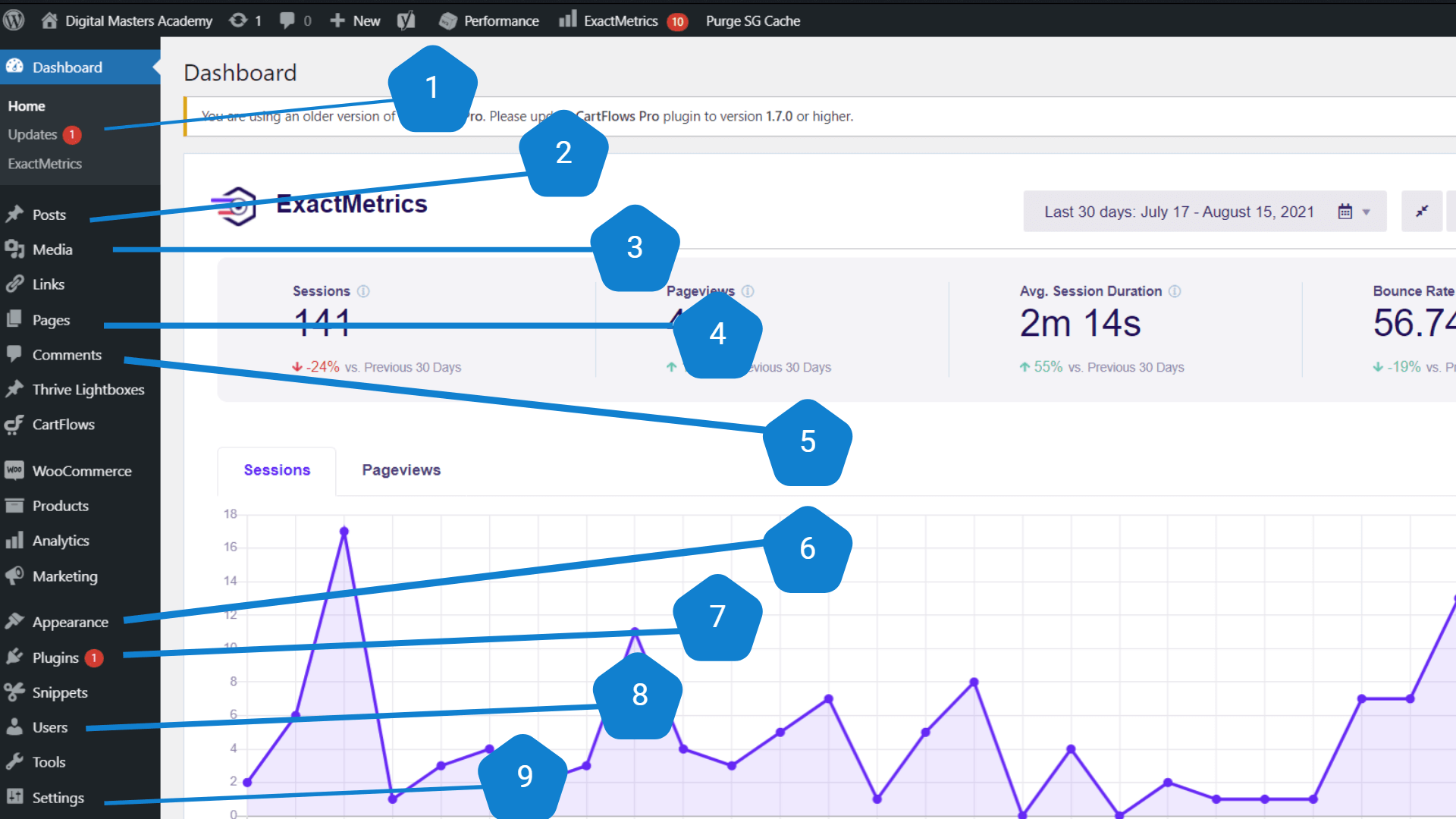The image size is (1456, 819).
Task: Click the info icon next to Pageviews
Action: click(x=748, y=291)
